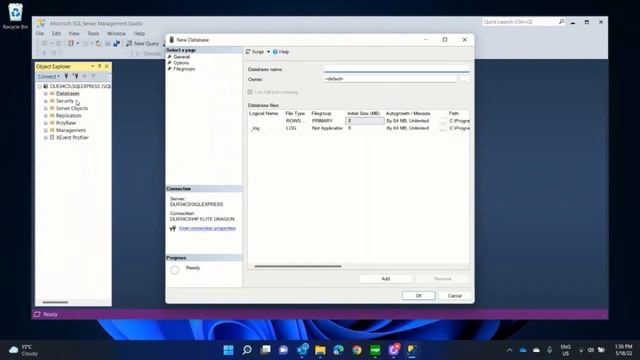Expand the XEvent Profiler node
Viewport: 640px width, 360px height.
(x=46, y=138)
